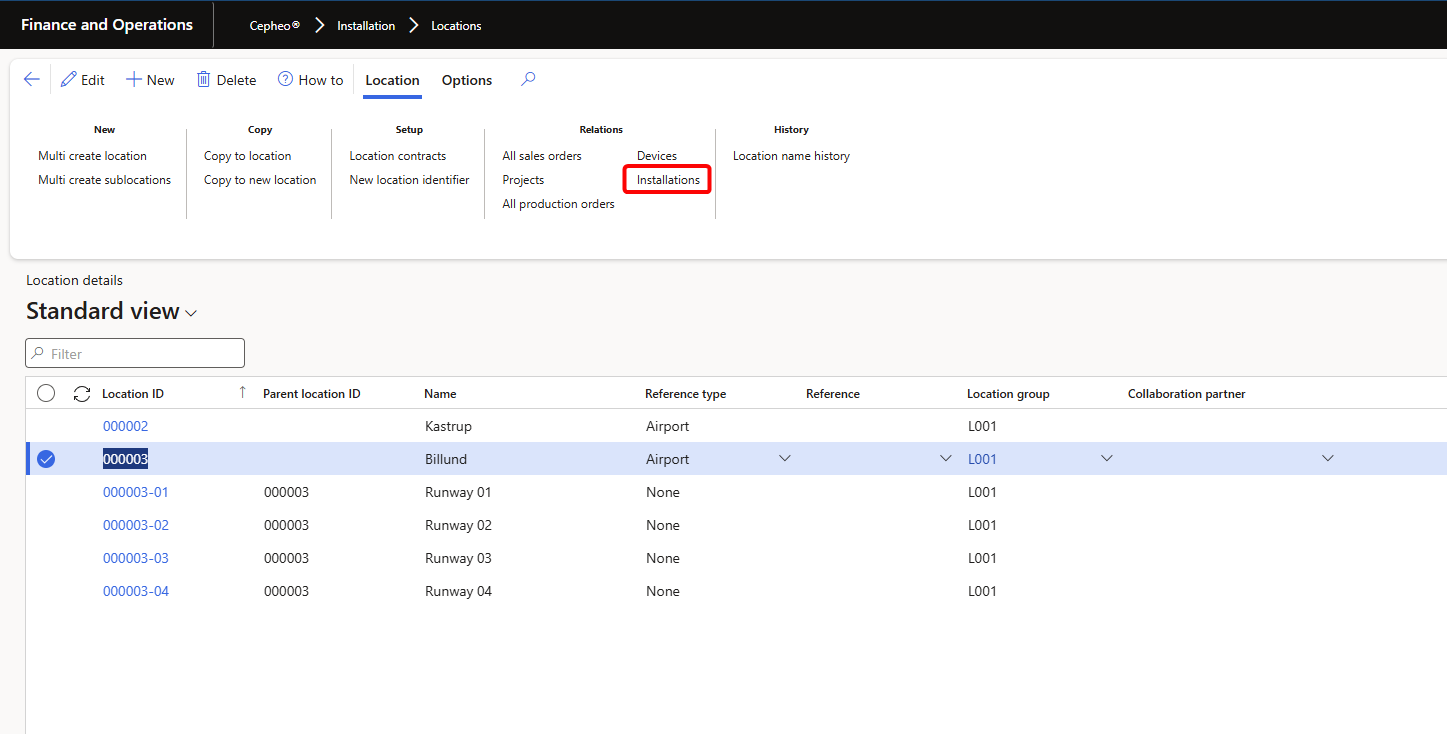Open Collaboration partner dropdown on selected row
The image size is (1447, 734).
[1328, 459]
